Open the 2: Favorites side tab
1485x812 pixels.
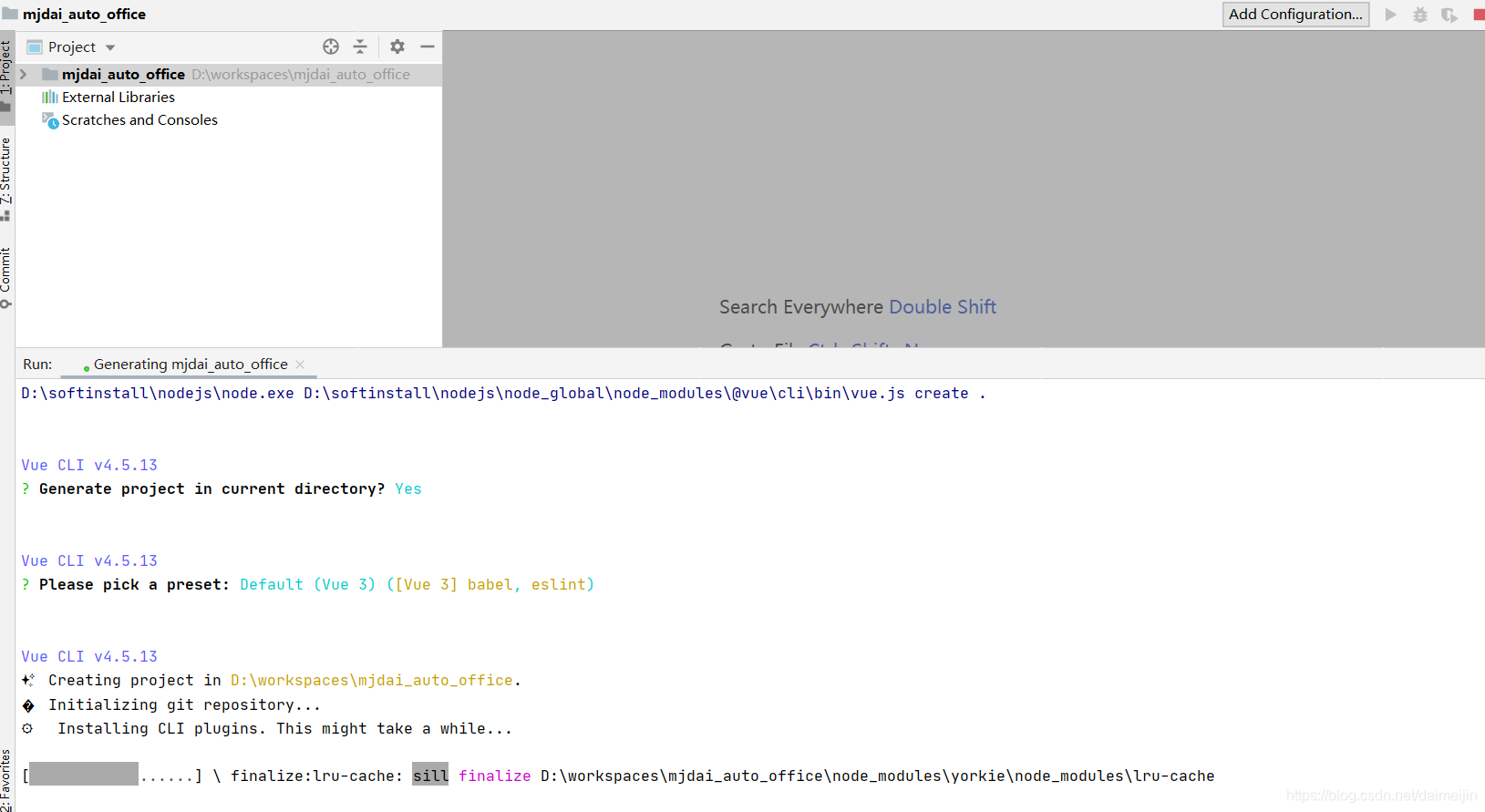6,779
